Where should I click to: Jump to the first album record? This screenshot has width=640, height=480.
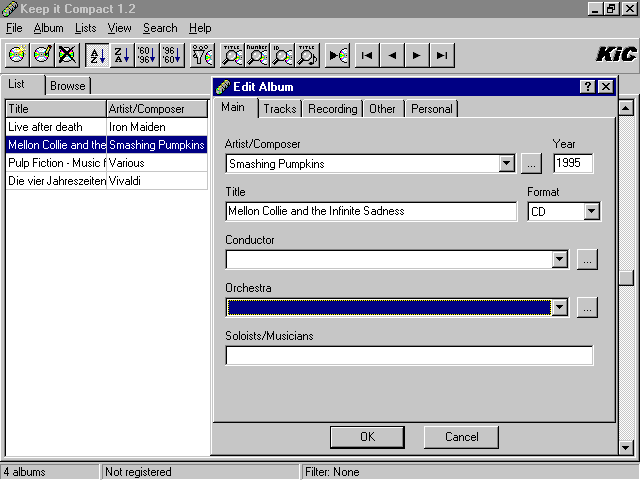coord(367,55)
